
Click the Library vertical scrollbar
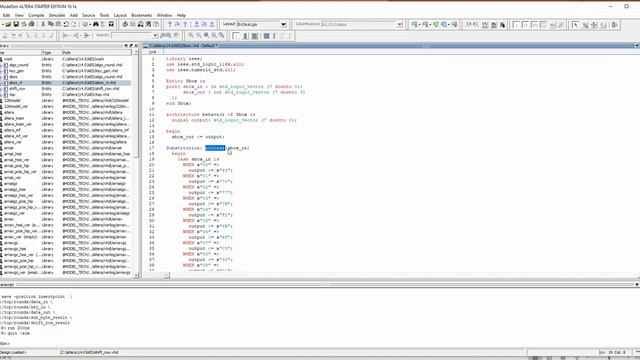[136, 163]
